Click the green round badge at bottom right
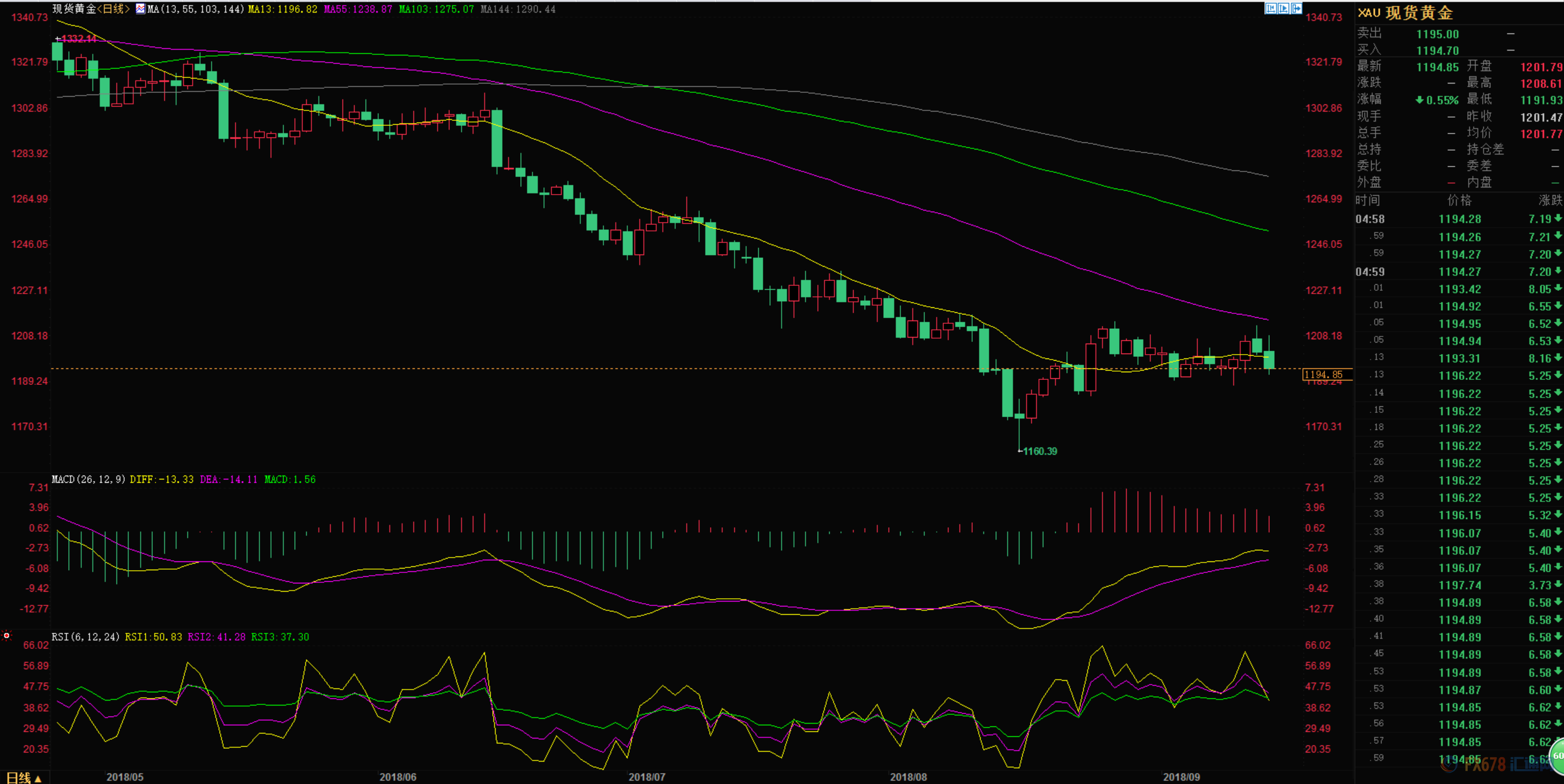The width and height of the screenshot is (1564, 784). tap(1557, 756)
